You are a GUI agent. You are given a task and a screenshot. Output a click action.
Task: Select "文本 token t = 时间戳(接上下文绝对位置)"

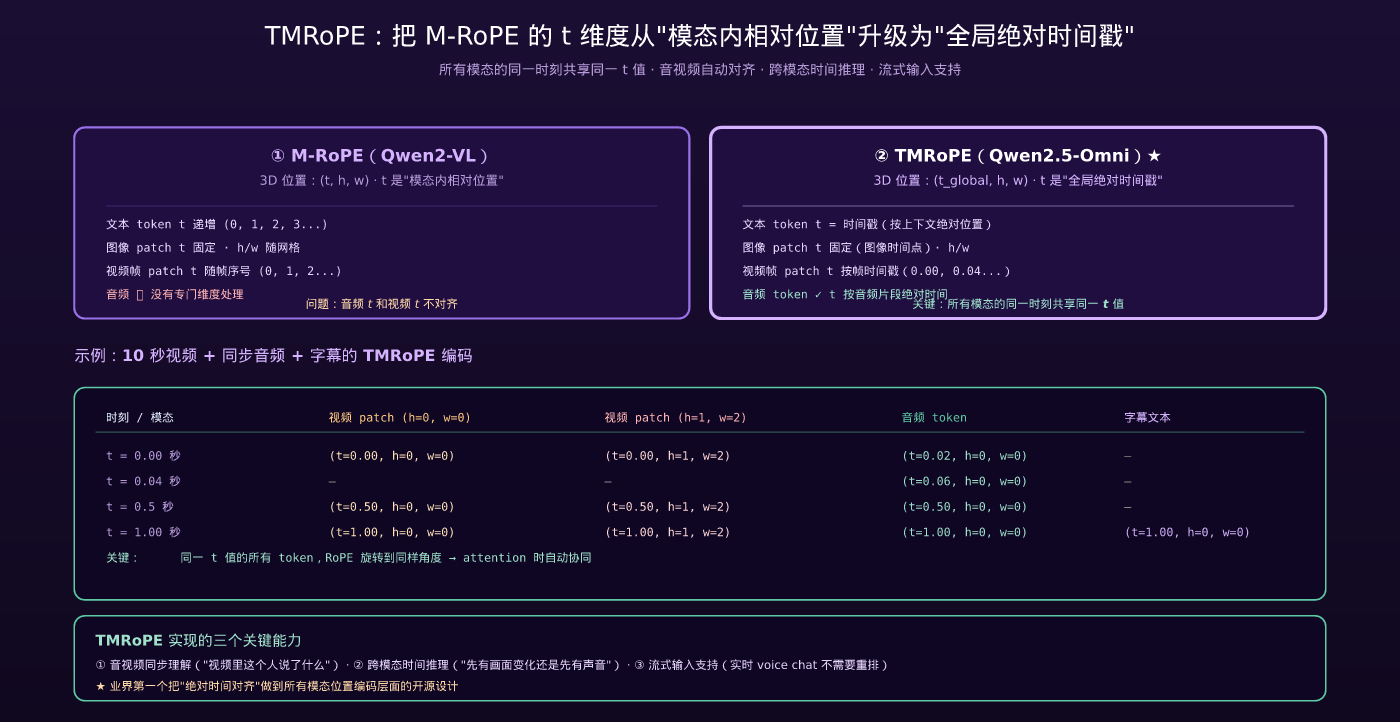point(868,224)
